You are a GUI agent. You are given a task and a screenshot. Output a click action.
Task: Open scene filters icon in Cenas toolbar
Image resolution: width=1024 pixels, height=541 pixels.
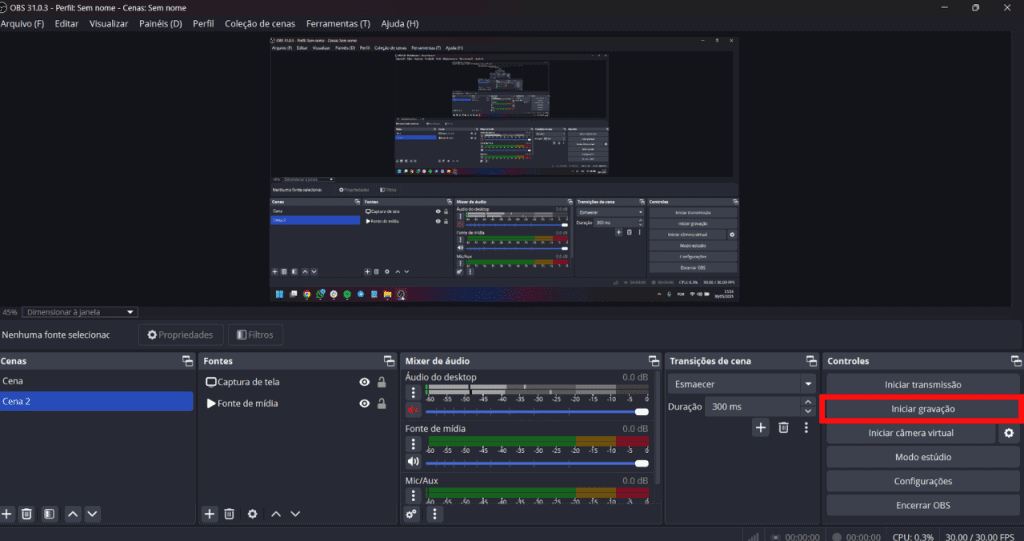49,514
